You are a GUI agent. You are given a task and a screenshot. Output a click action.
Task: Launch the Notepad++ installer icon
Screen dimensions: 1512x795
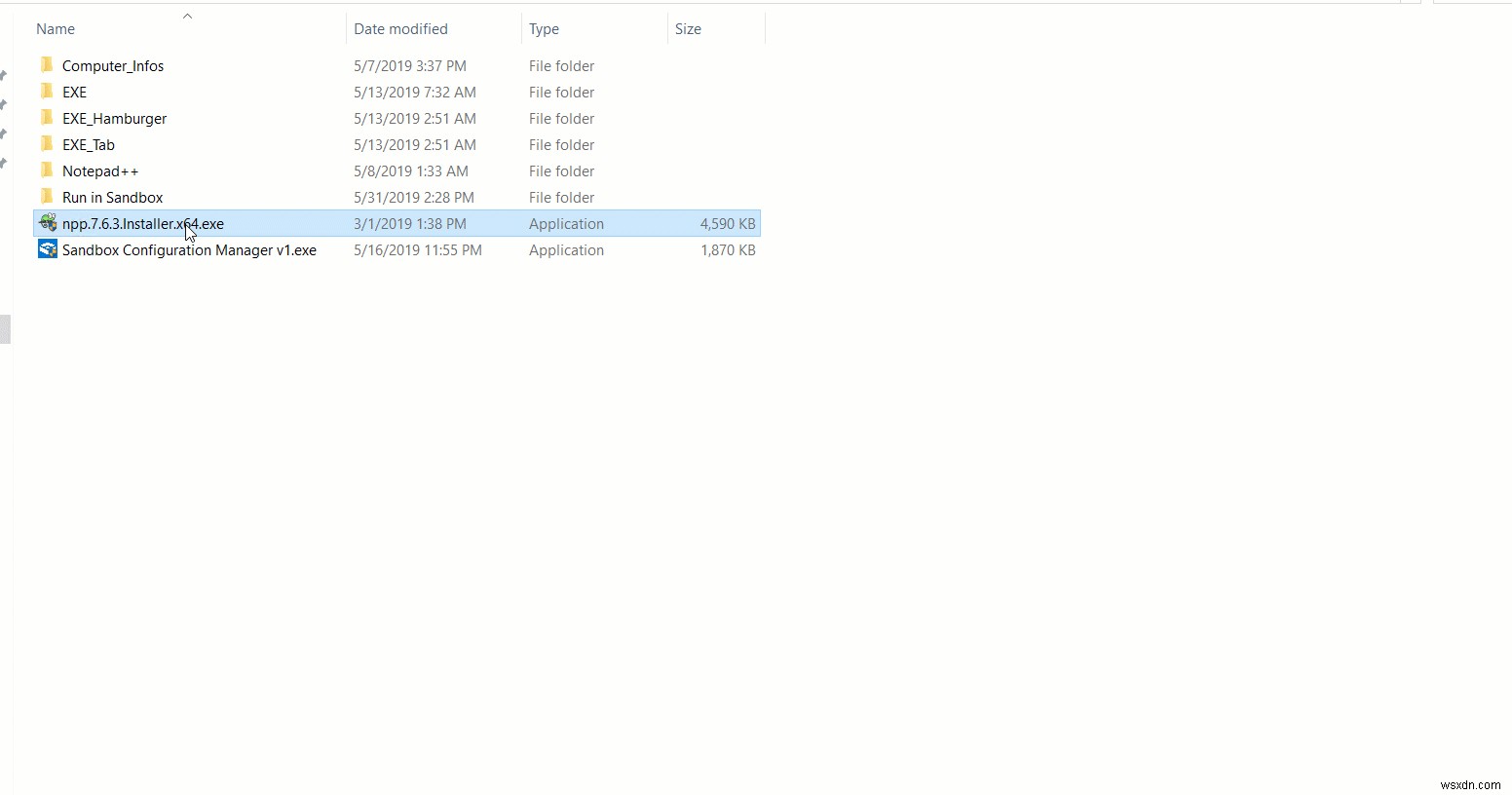[x=48, y=223]
